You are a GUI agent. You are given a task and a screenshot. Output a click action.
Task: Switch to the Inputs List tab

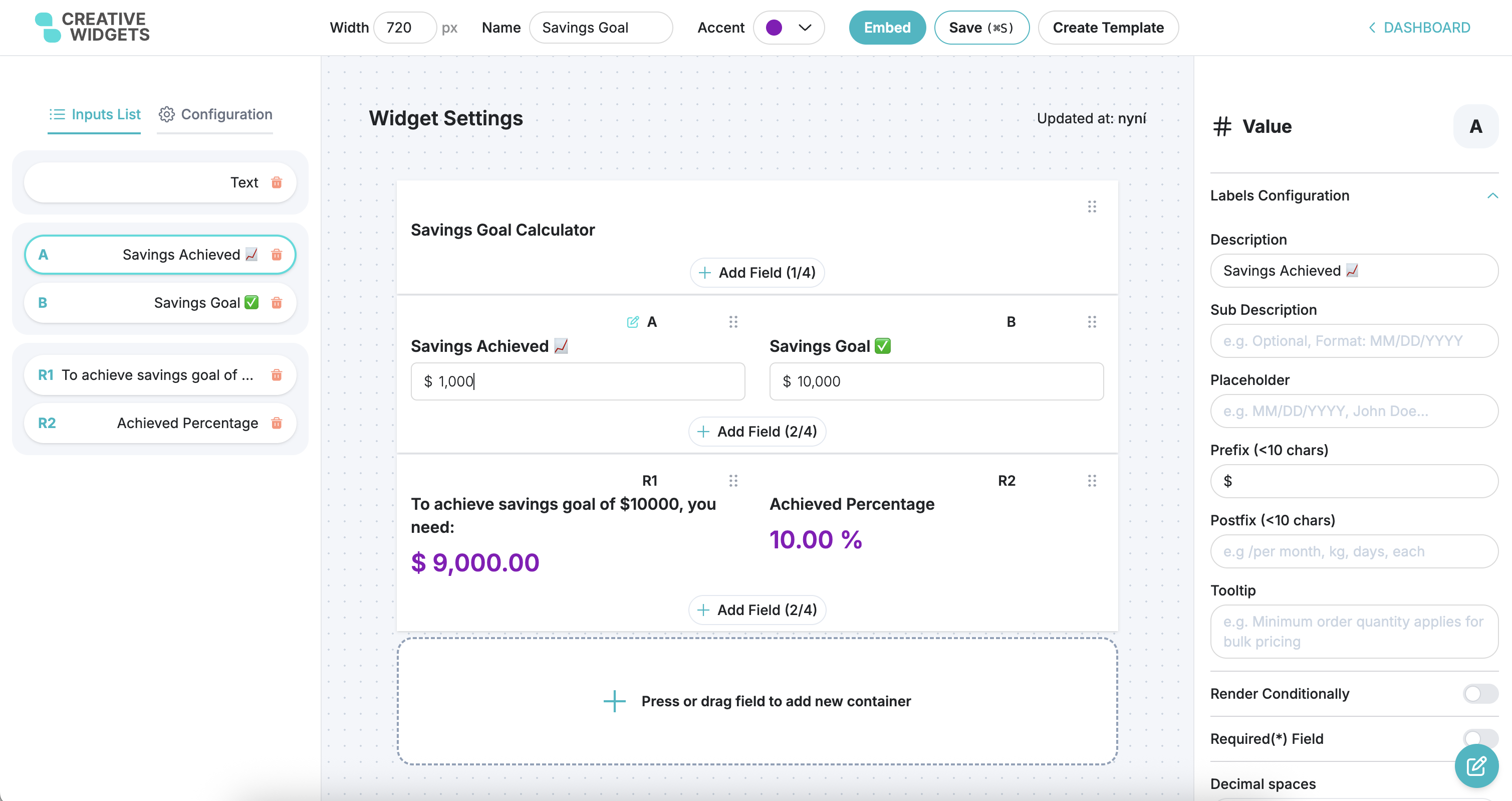pyautogui.click(x=94, y=114)
